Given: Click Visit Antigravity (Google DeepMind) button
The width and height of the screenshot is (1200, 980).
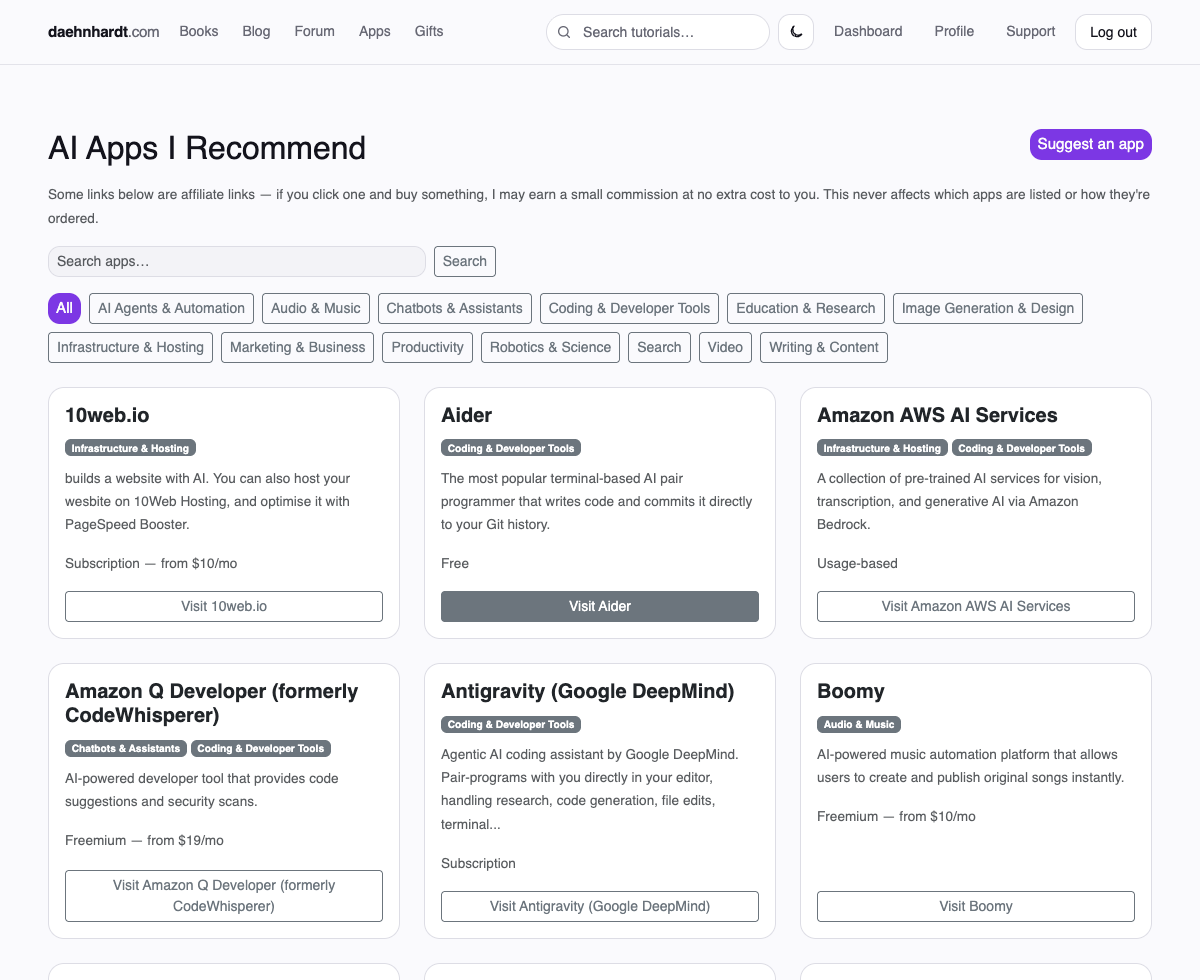Looking at the screenshot, I should [x=600, y=906].
